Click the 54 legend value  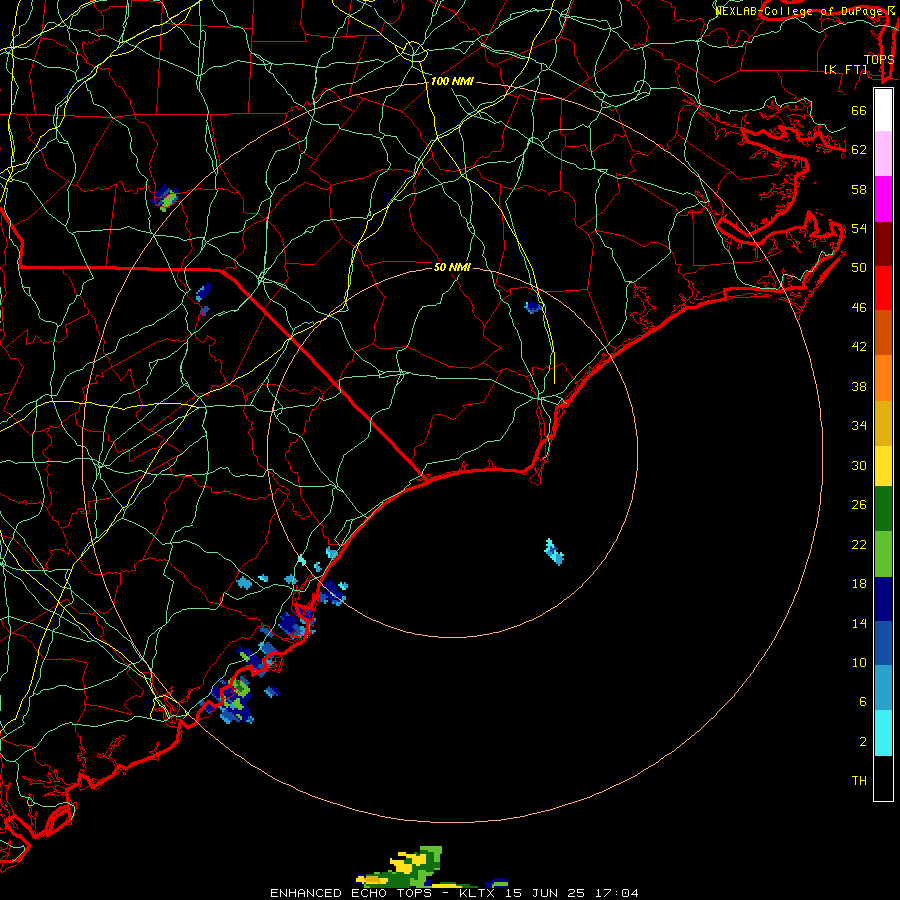coord(859,228)
